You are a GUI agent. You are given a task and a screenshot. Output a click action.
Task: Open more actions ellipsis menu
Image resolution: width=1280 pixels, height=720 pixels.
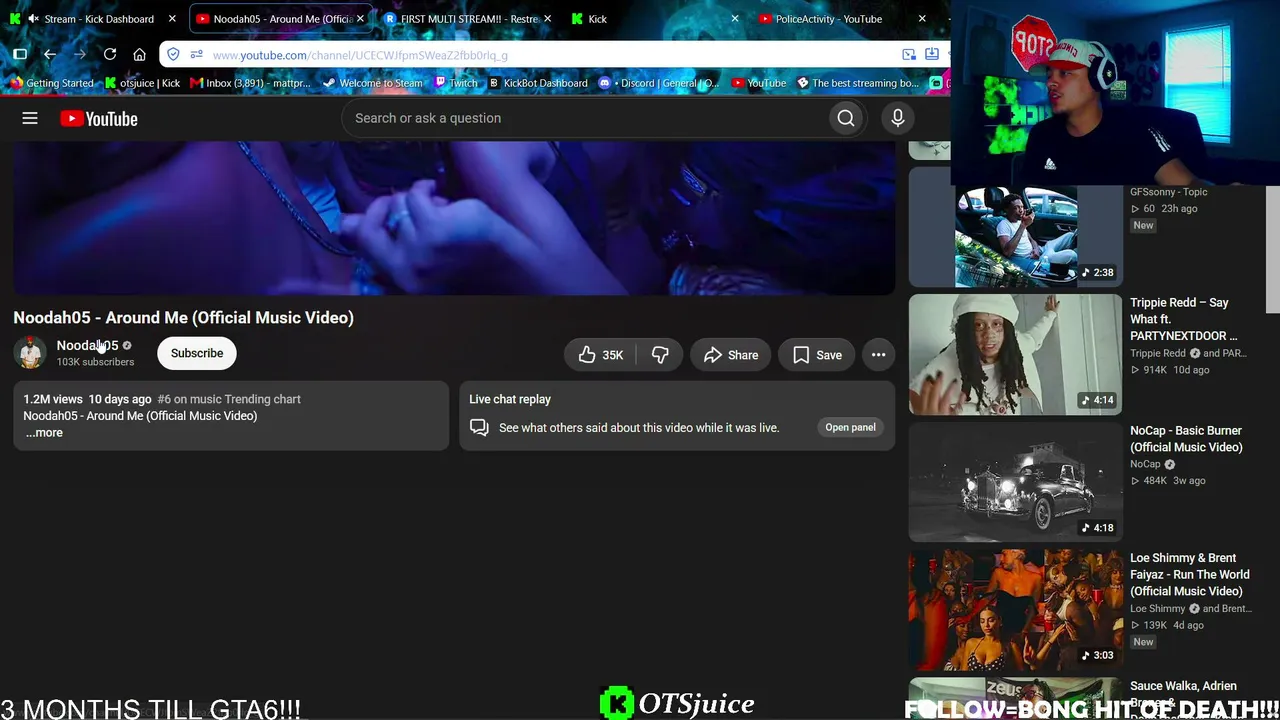(x=878, y=355)
